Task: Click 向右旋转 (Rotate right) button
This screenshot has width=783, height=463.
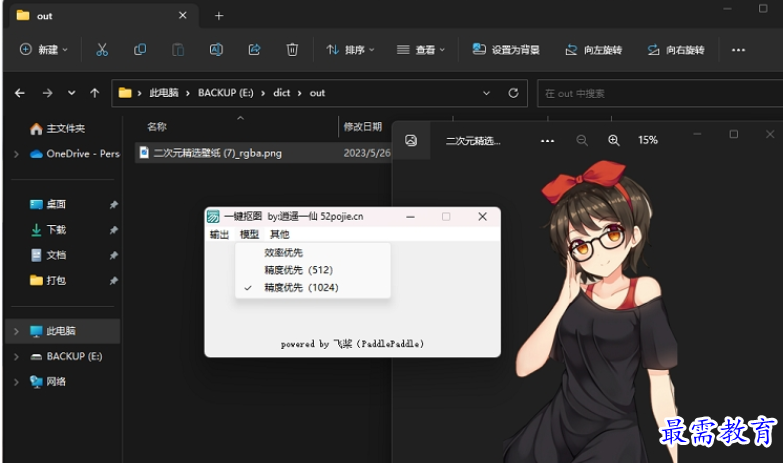Action: (676, 49)
